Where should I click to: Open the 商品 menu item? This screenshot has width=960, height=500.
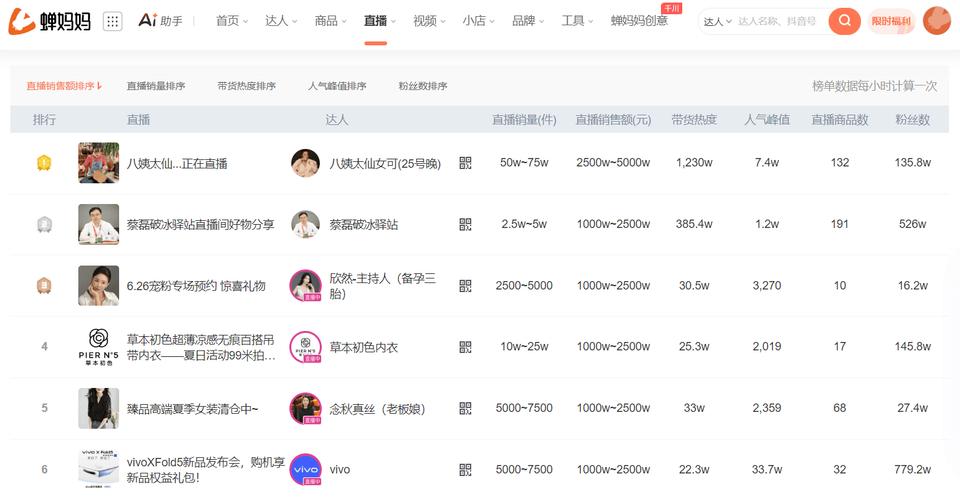point(330,21)
